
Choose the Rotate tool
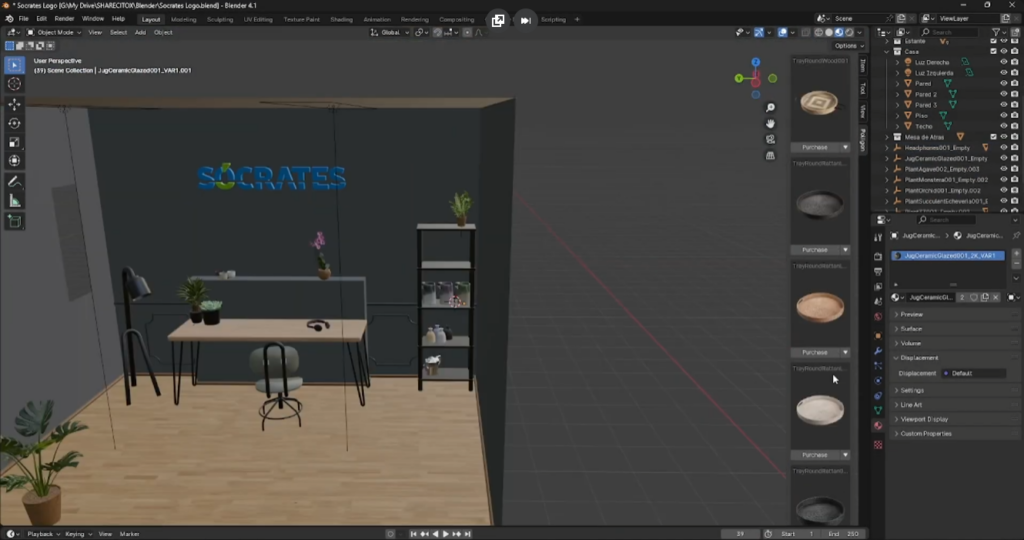14,123
